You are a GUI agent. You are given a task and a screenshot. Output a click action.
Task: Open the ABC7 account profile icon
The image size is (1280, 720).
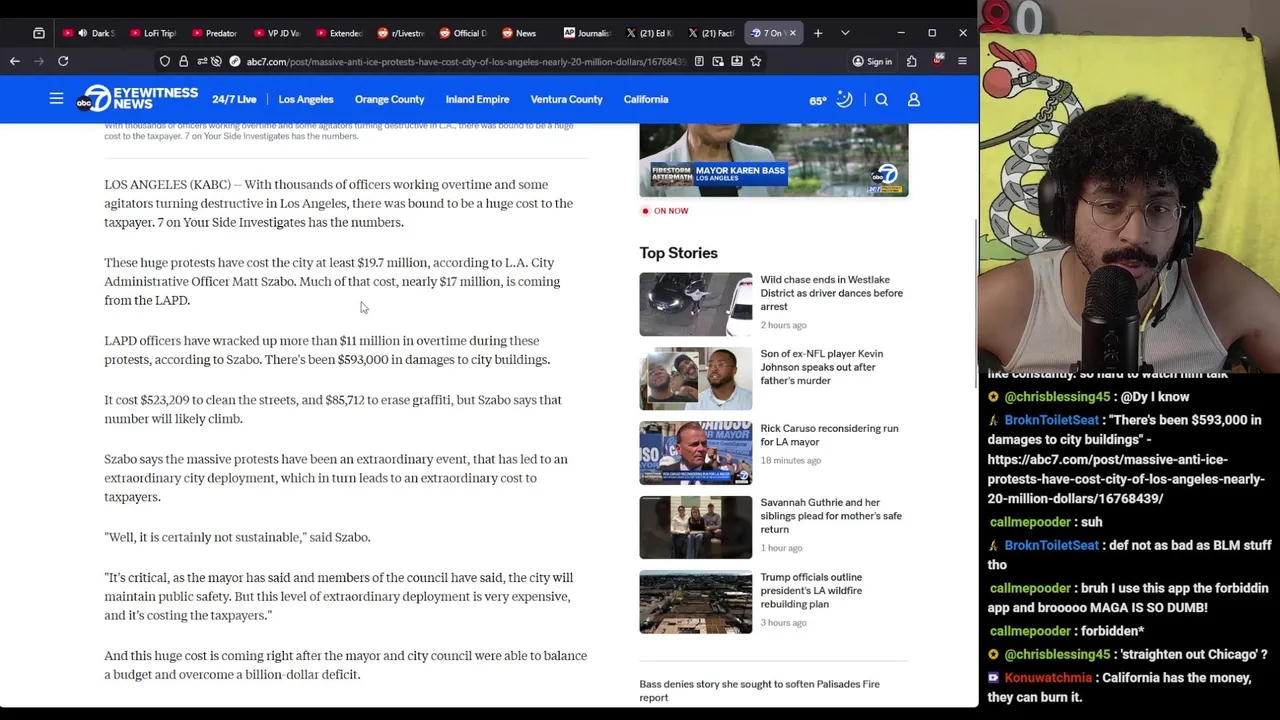[x=913, y=99]
